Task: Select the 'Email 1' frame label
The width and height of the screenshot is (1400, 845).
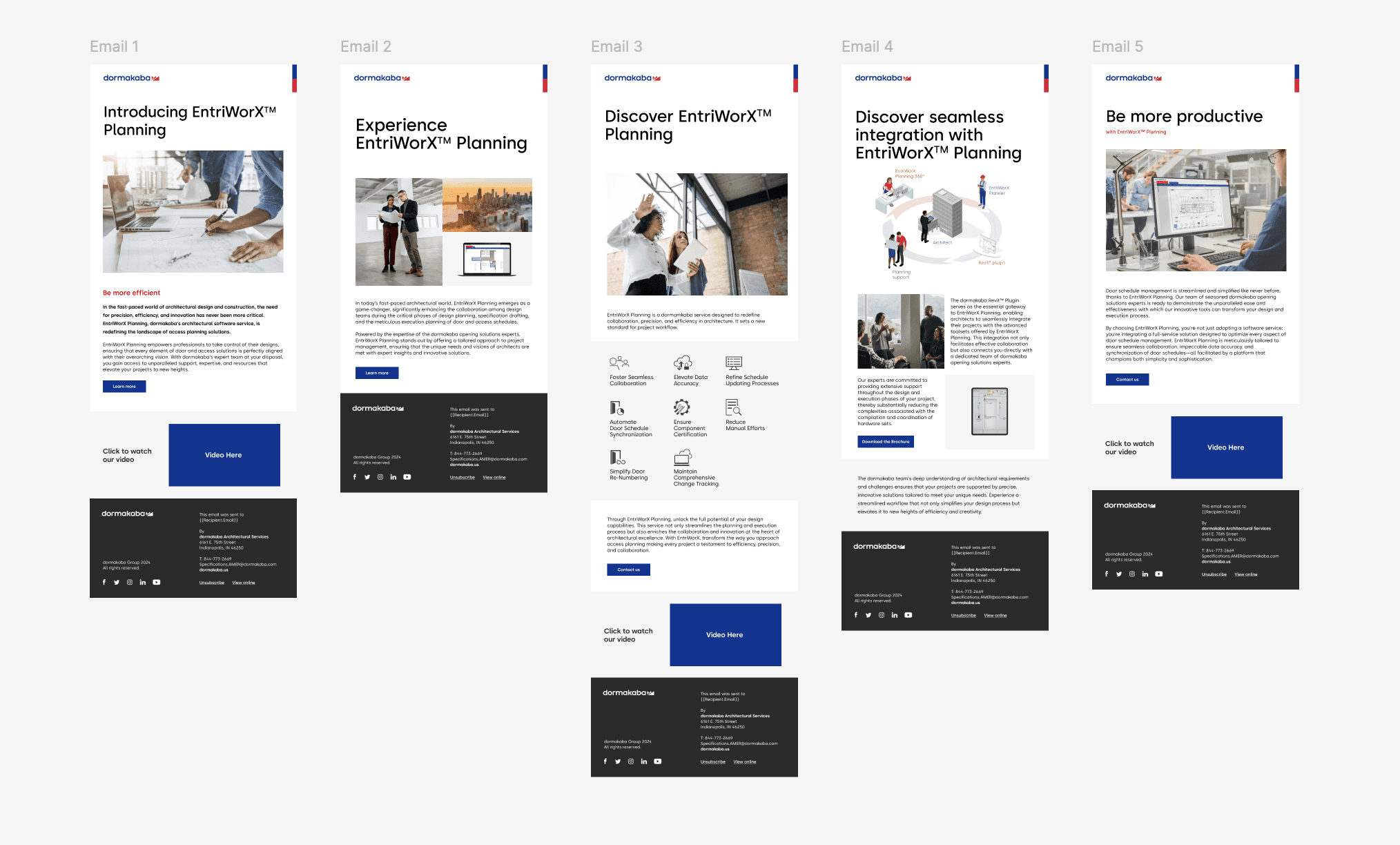Action: [115, 46]
